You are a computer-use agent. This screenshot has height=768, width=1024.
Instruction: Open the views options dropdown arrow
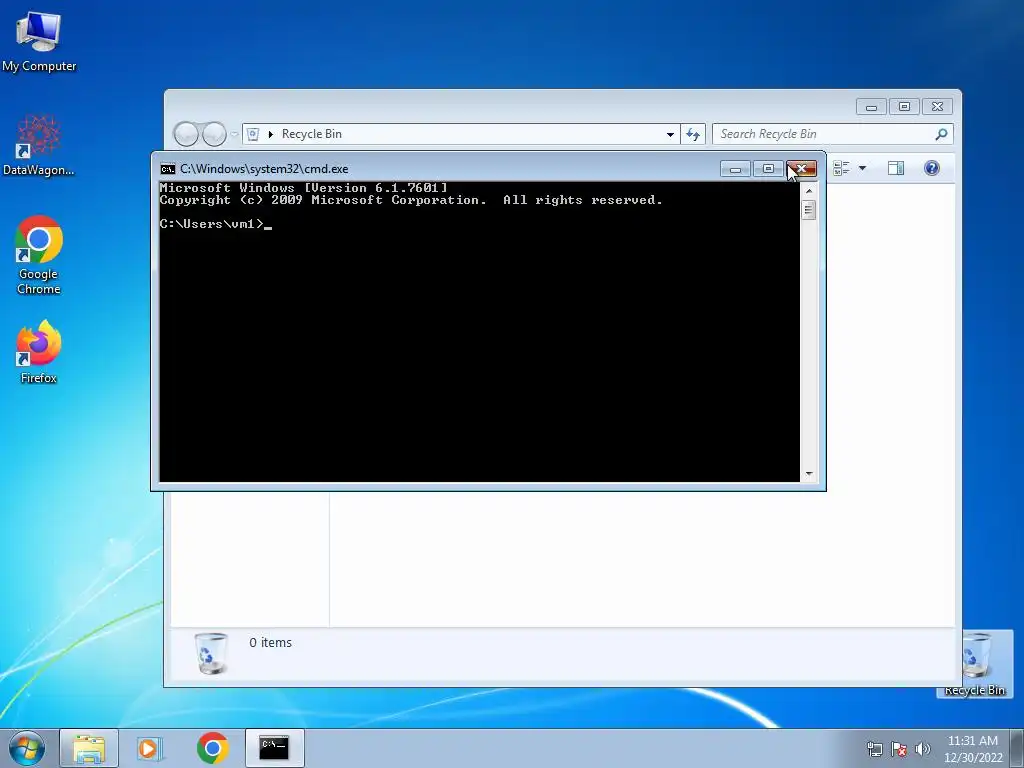point(862,168)
